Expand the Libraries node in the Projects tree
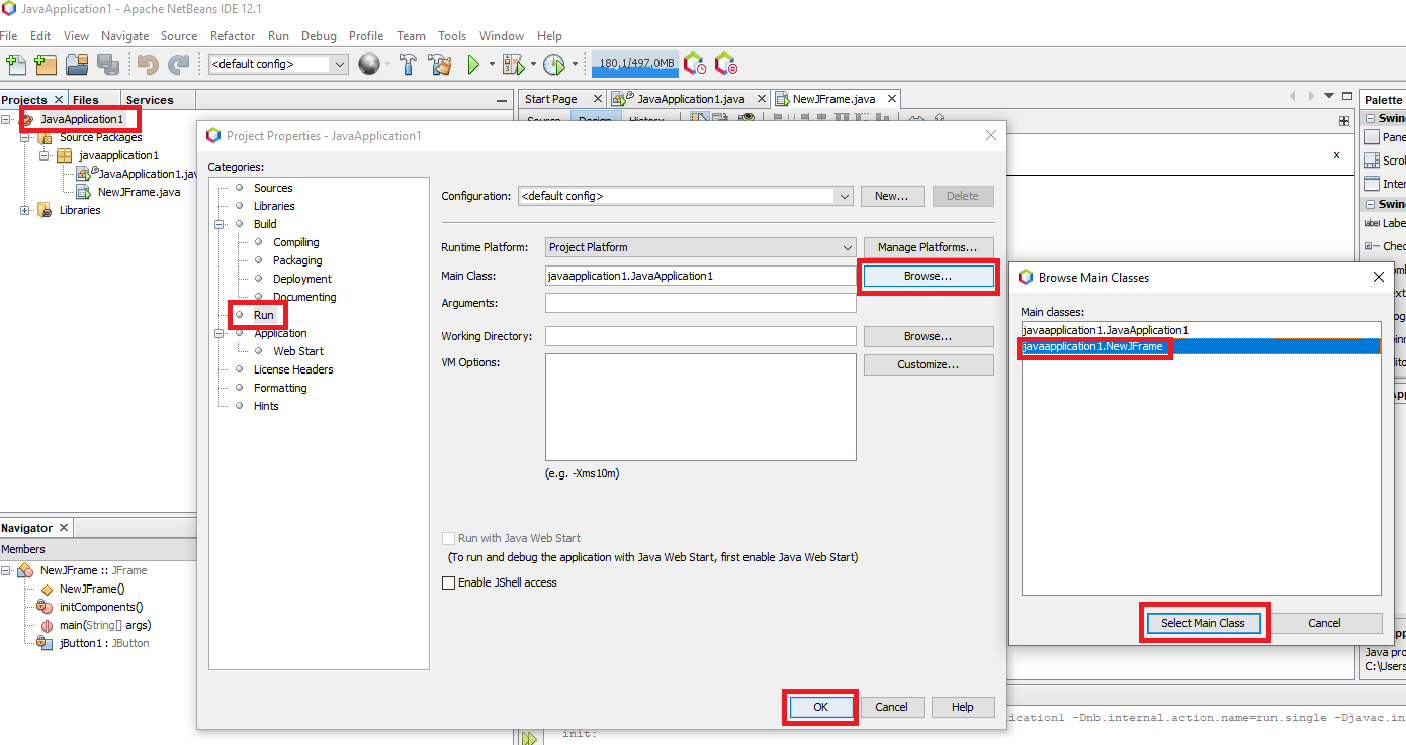 click(25, 210)
